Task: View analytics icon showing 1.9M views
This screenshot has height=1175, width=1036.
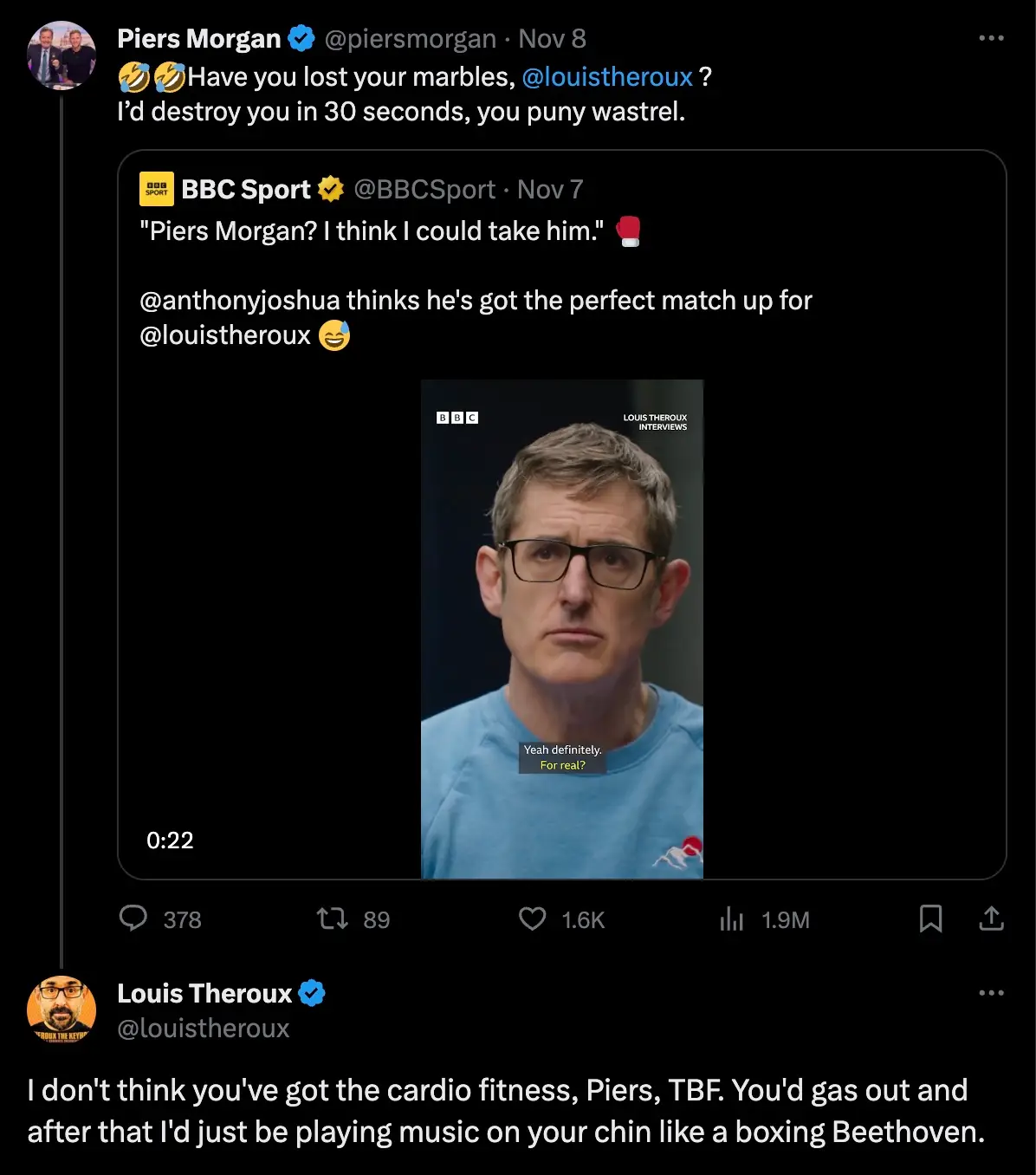Action: 732,919
